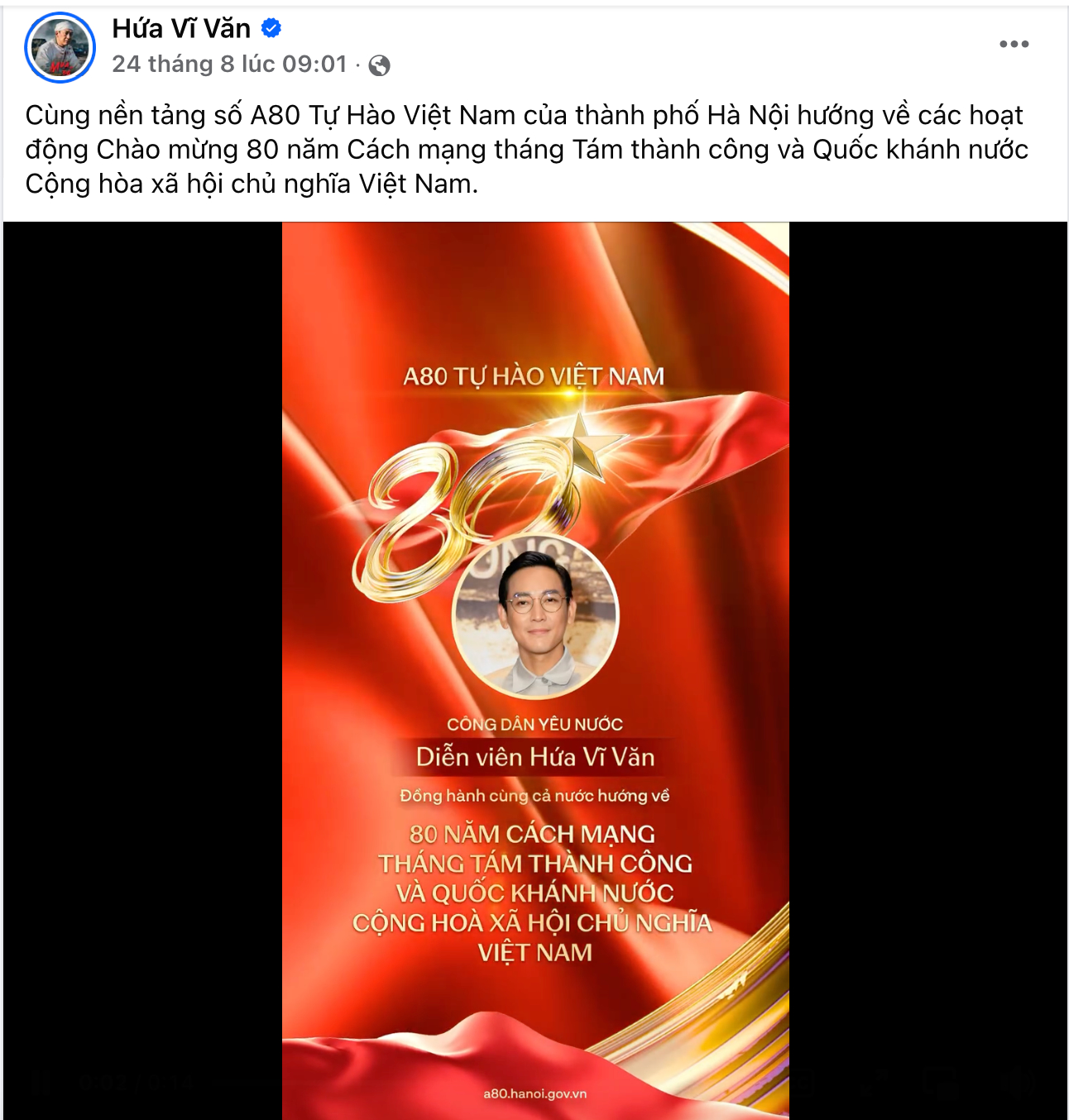Image resolution: width=1069 pixels, height=1120 pixels.
Task: Click the faint picture-in-picture video icon
Action: (941, 1082)
